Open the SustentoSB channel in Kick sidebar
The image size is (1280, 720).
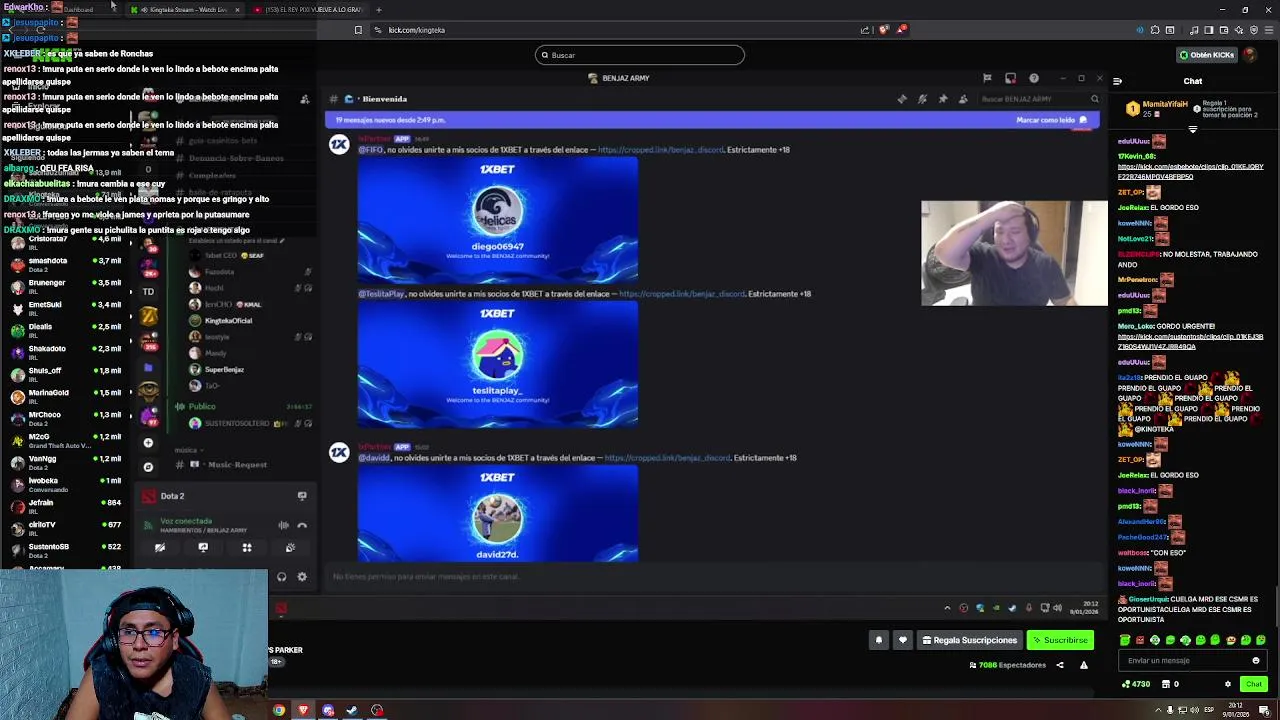pos(65,549)
